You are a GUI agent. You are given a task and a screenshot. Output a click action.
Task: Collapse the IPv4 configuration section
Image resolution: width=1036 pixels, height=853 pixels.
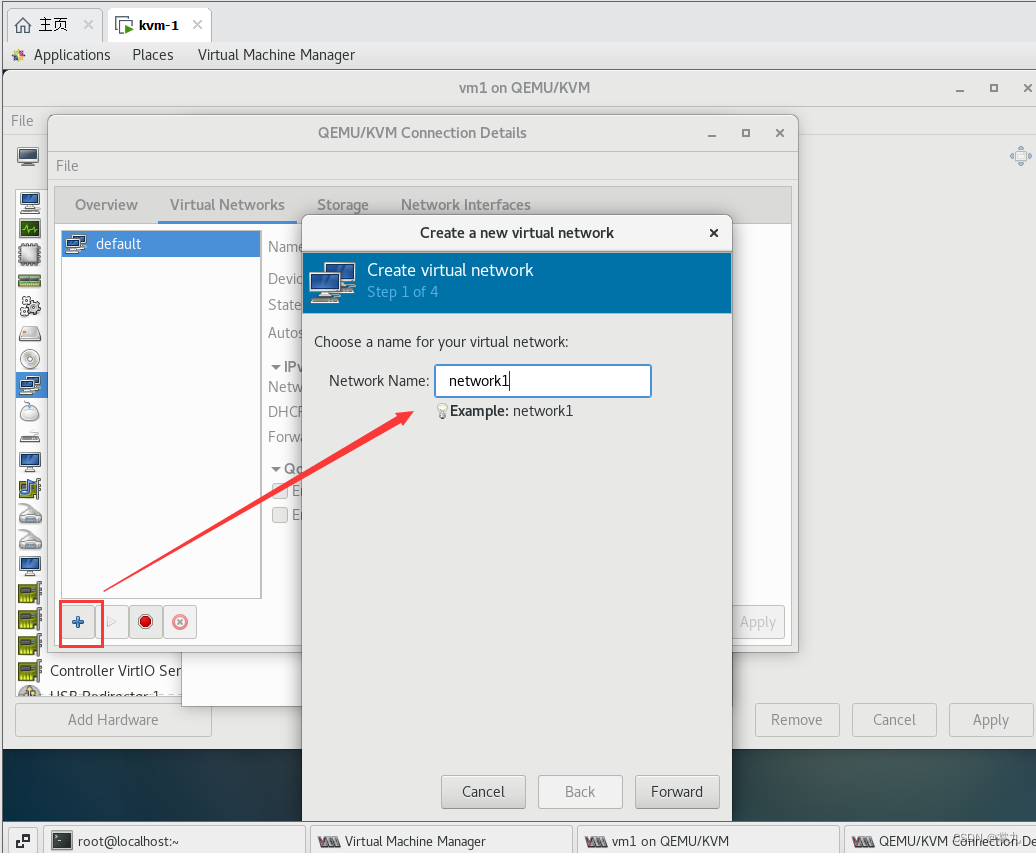[276, 367]
